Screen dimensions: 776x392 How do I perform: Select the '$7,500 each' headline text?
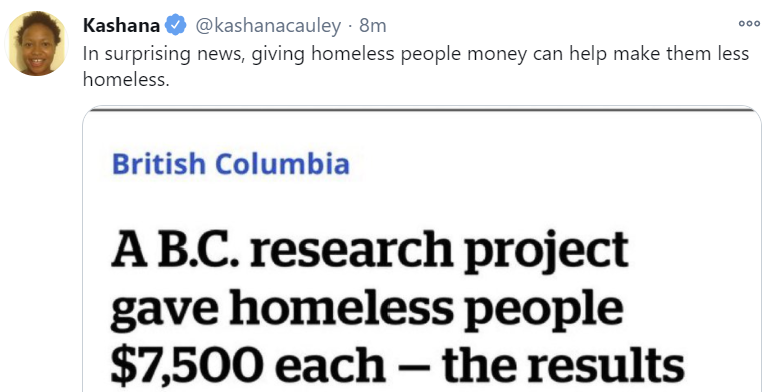(248, 366)
